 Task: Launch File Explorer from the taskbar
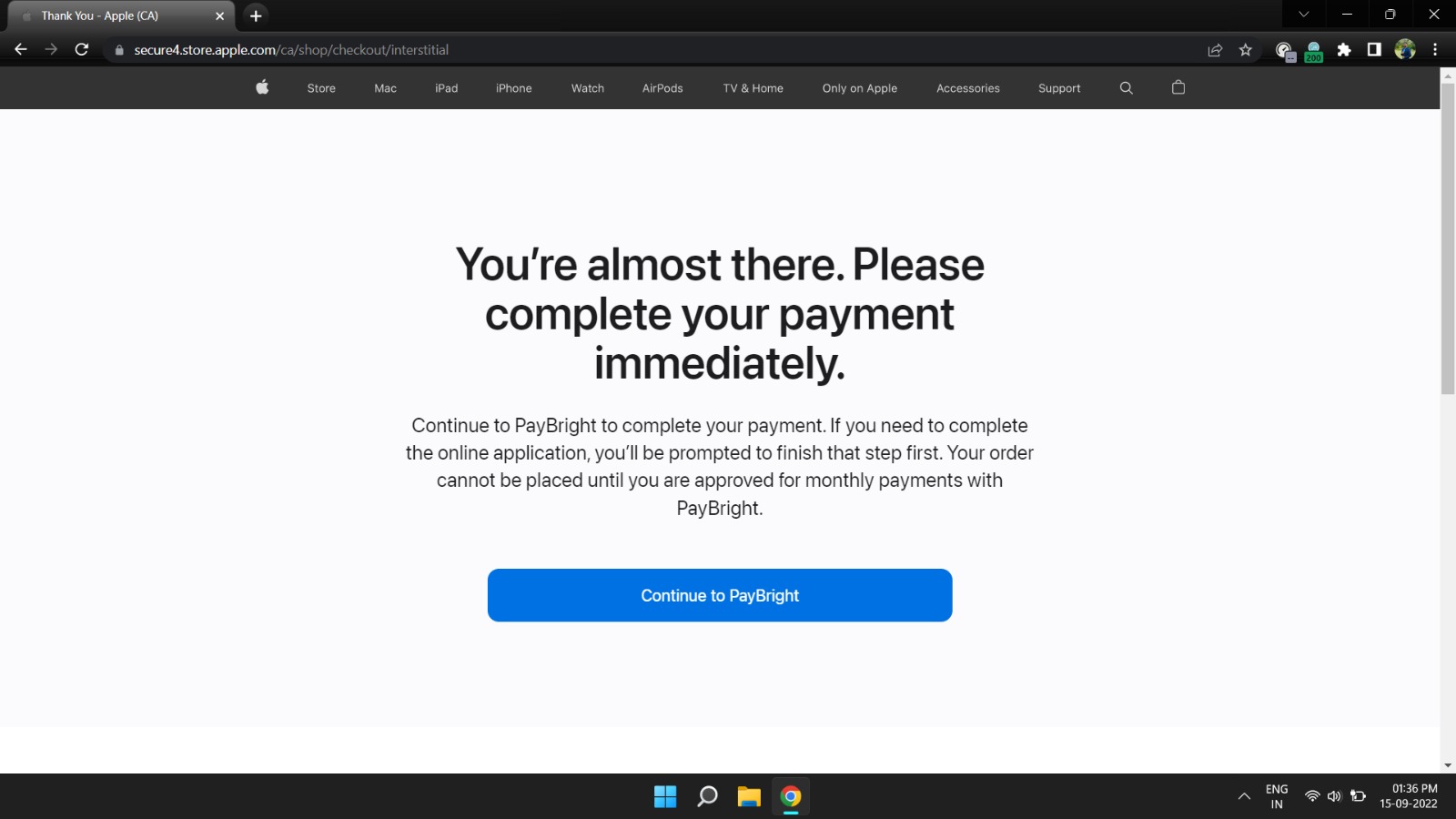749,796
